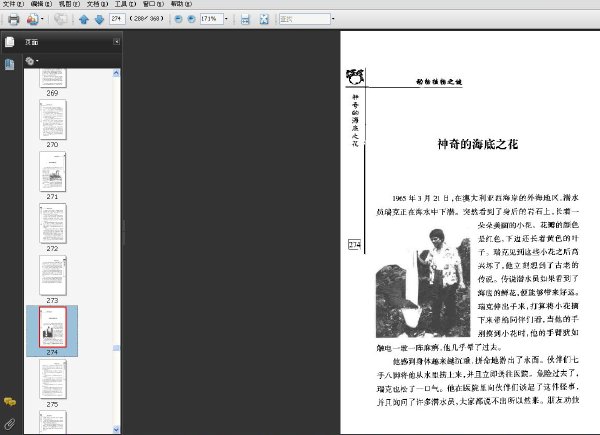This screenshot has height=435, width=600.
Task: Open the create PDF dropdown arrow
Action: (42, 19)
